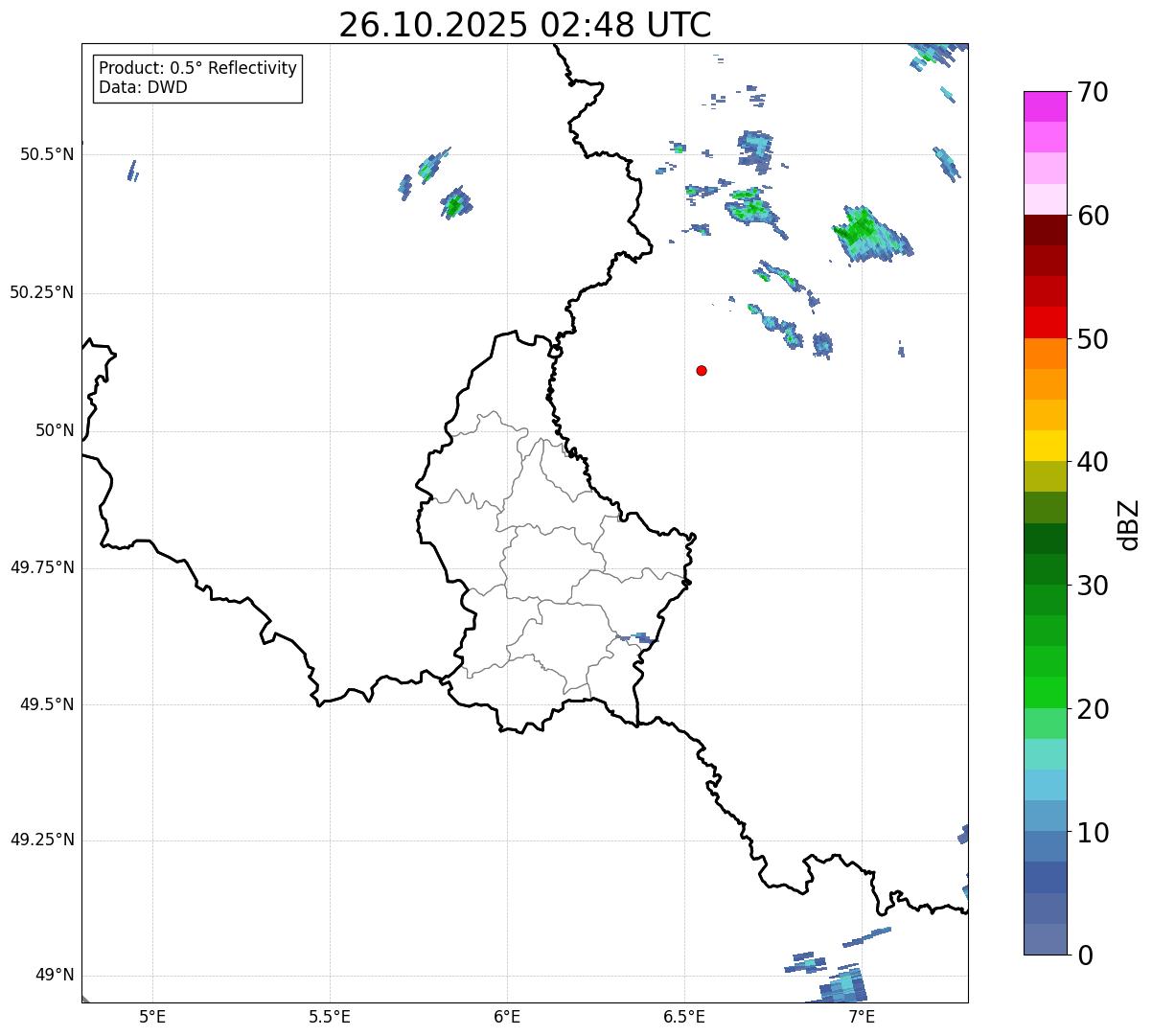Click the colorbar 20 tick label
The height and width of the screenshot is (1036, 1152).
pyautogui.click(x=1093, y=709)
